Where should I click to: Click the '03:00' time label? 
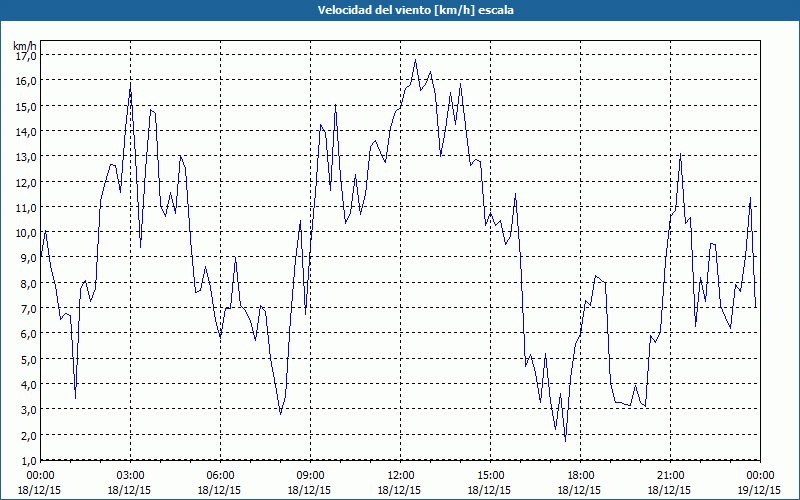click(131, 476)
